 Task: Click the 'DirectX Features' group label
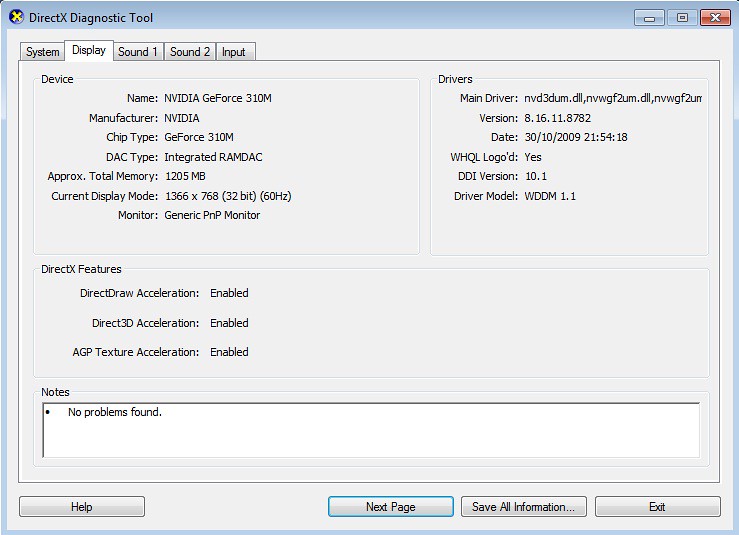pos(81,269)
